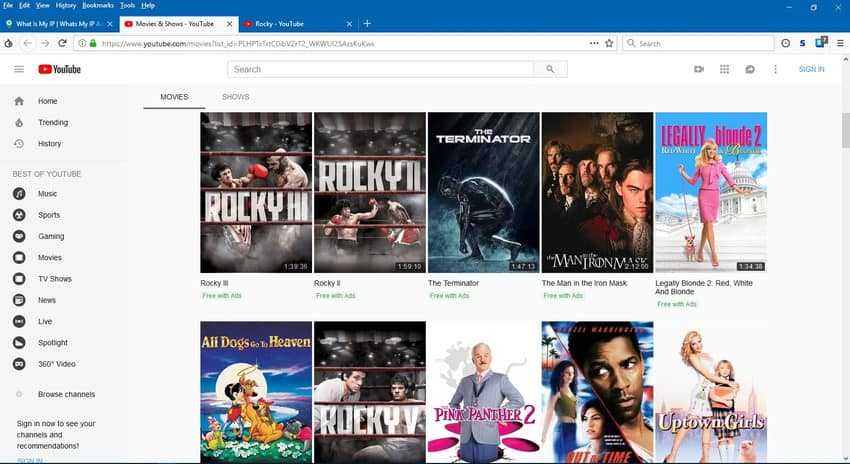Open the Uptown Girls poster
Screen dimensions: 850x464
click(711, 392)
